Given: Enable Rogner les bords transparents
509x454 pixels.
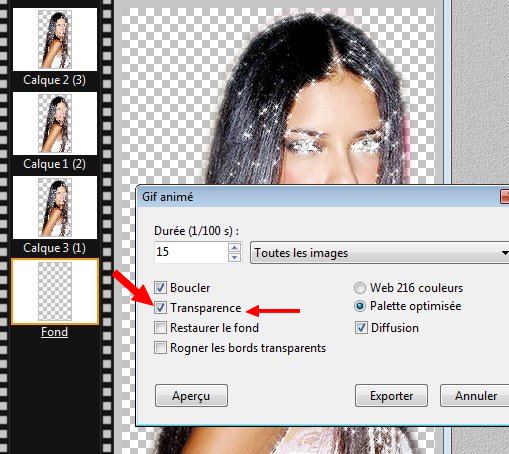Looking at the screenshot, I should point(160,348).
